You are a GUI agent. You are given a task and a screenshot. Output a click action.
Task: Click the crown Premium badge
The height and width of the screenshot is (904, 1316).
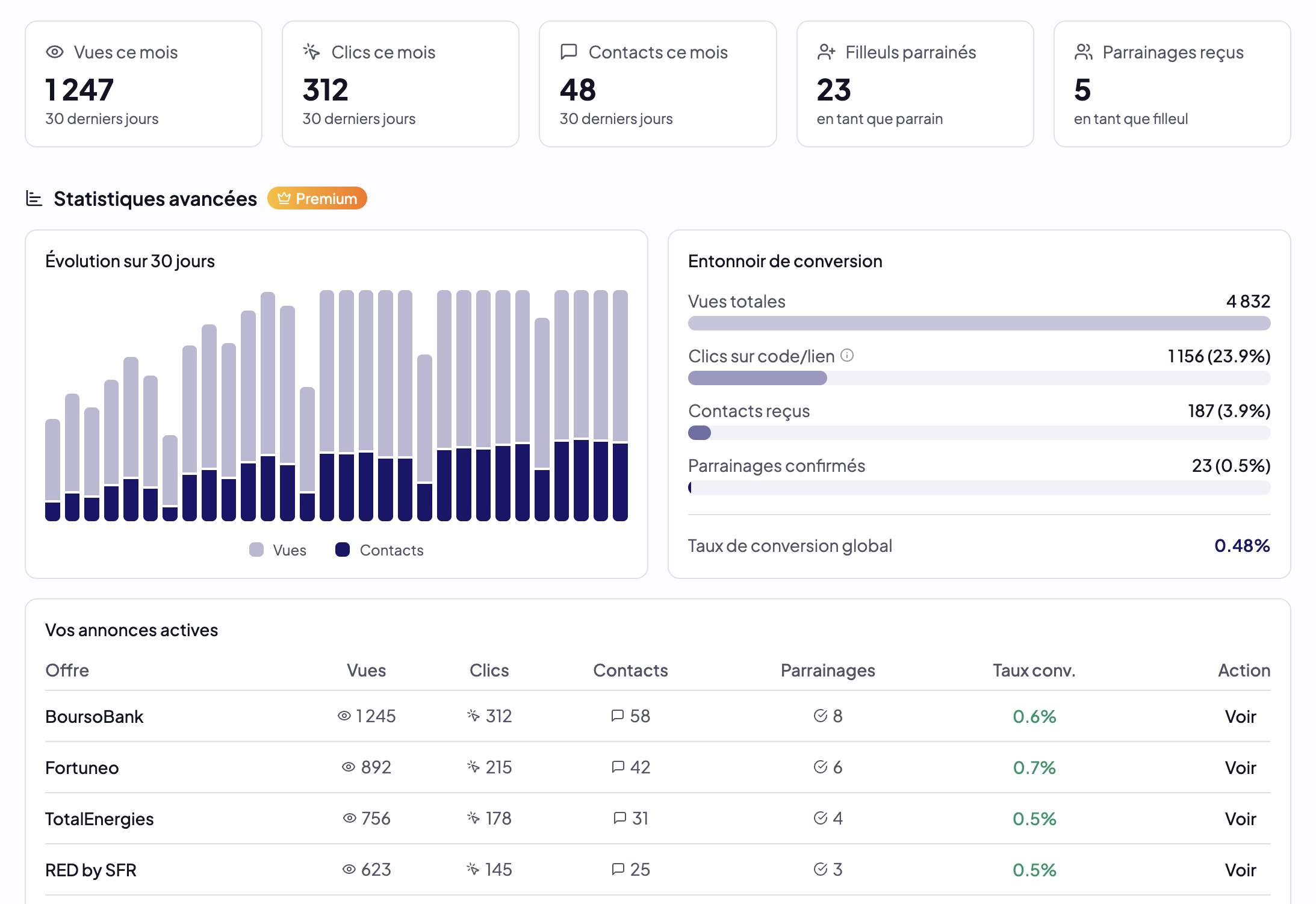coord(317,198)
